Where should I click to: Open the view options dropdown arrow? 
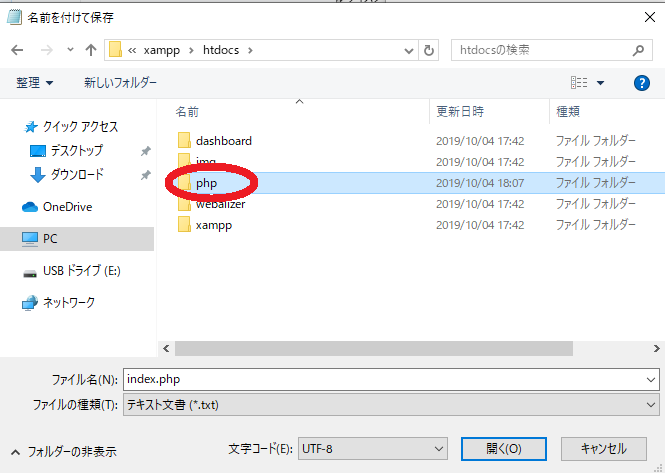tap(600, 83)
